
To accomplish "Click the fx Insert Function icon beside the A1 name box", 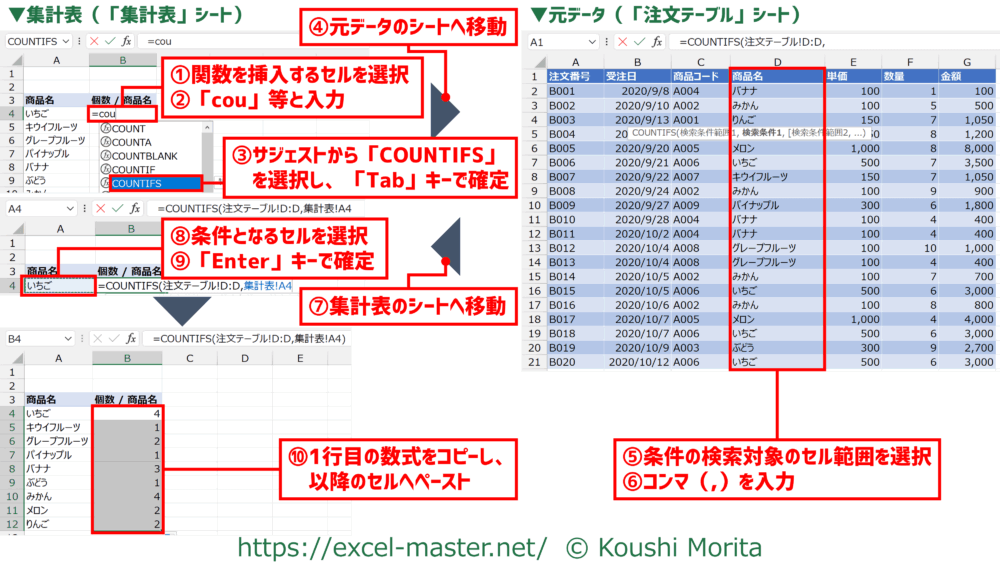I will (657, 43).
